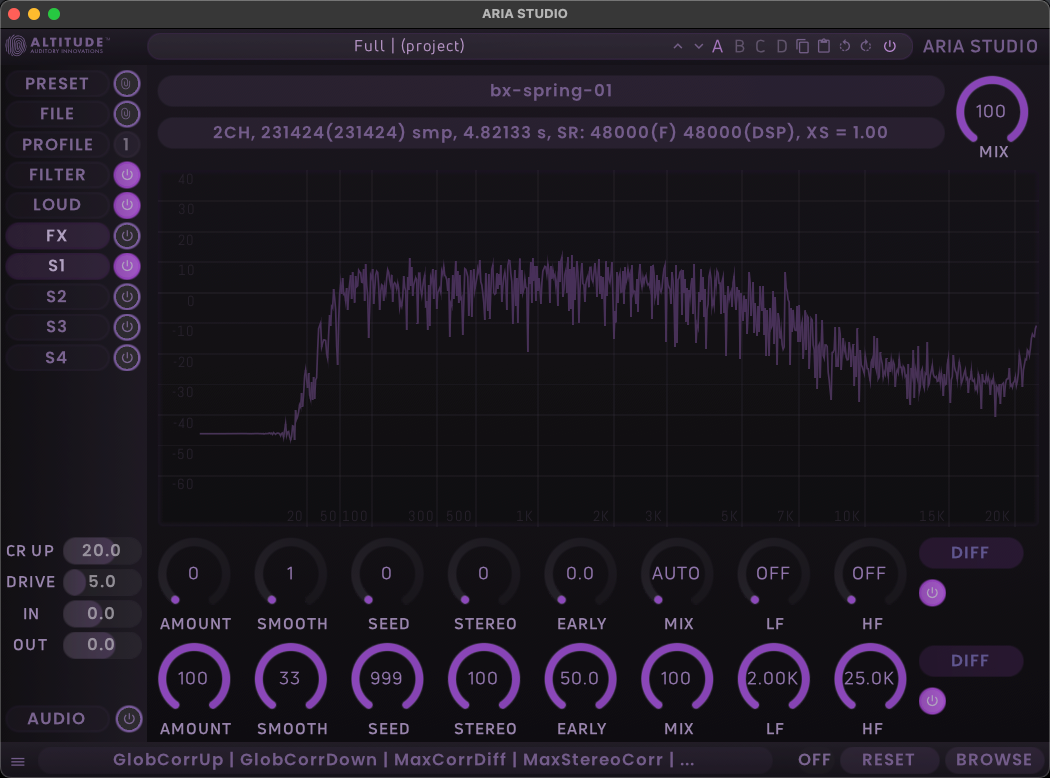Screen dimensions: 1050x778
Task: Click the DRIVE slider
Action: click(102, 582)
